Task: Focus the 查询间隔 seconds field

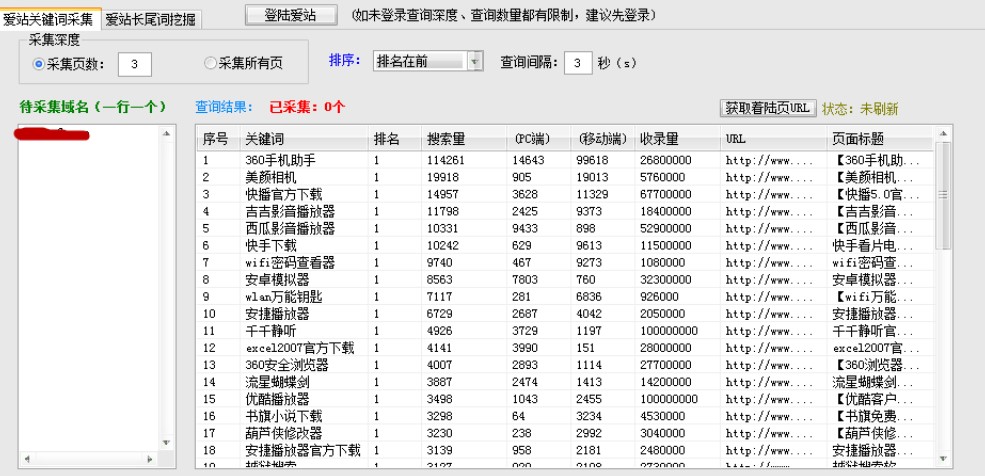Action: click(578, 63)
